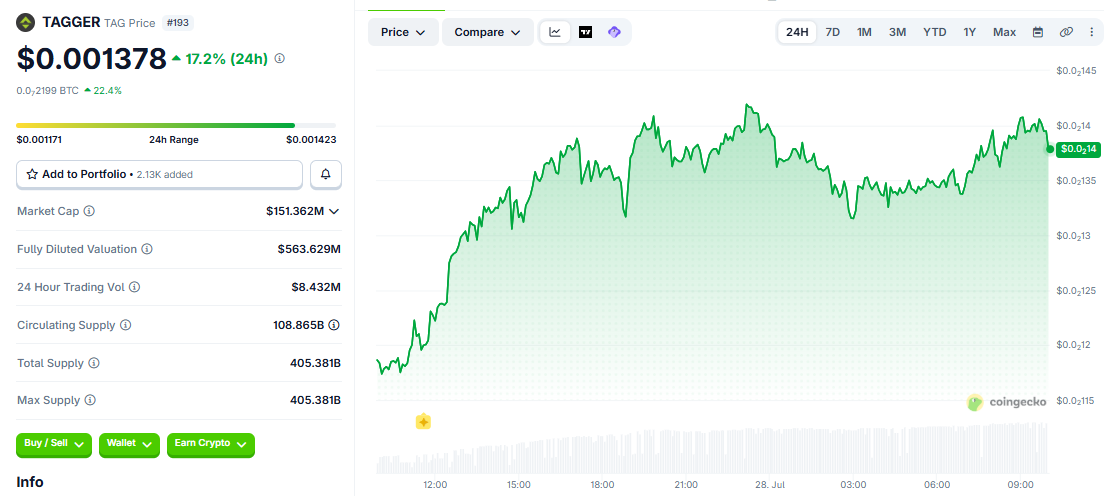The width and height of the screenshot is (1114, 496).
Task: Click the star Add to Portfolio button
Action: 159,174
